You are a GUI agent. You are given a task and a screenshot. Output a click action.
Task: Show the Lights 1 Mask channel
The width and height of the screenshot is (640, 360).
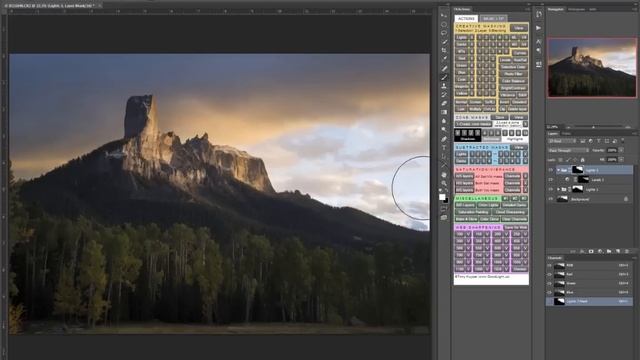click(x=549, y=301)
